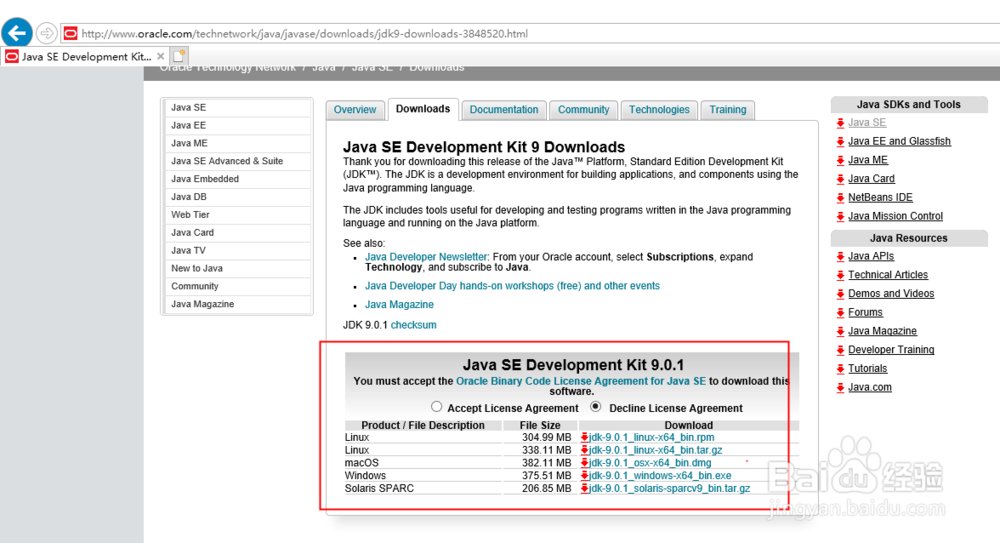Click download arrow icon for linux rpm
The height and width of the screenshot is (543, 1000).
[584, 437]
